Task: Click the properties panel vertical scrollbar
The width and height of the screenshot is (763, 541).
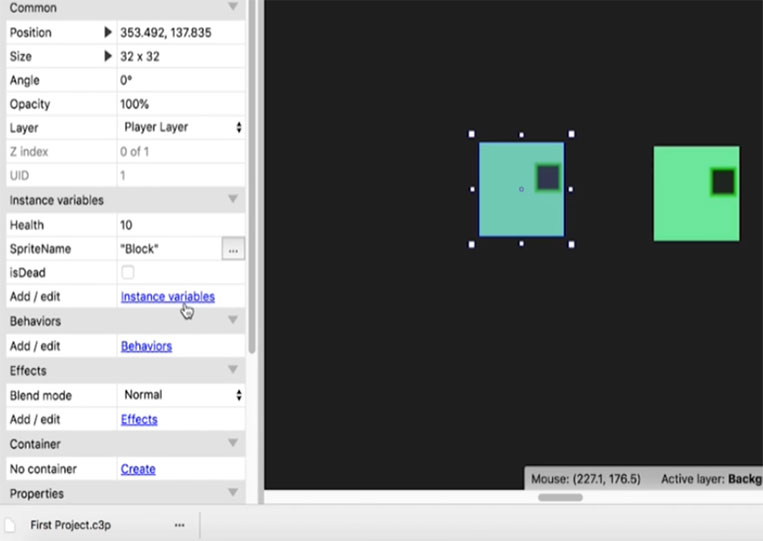Action: click(x=252, y=176)
